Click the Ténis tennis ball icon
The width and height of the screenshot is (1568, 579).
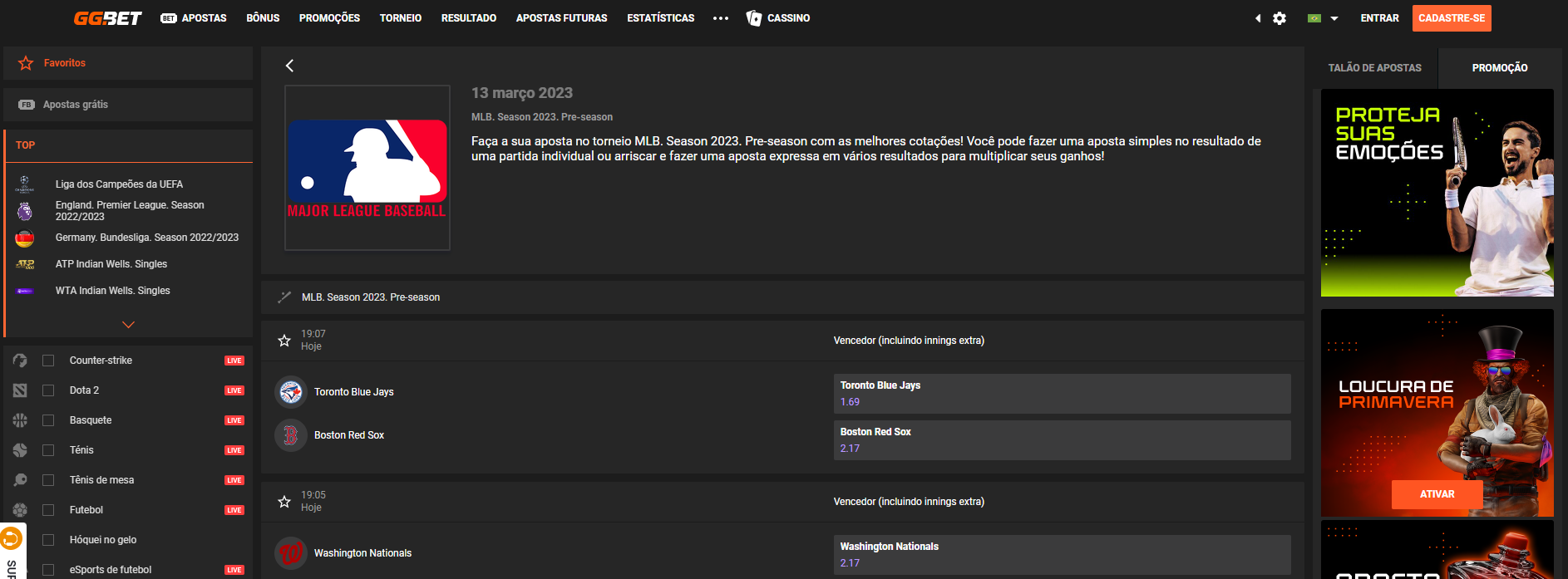[x=20, y=450]
